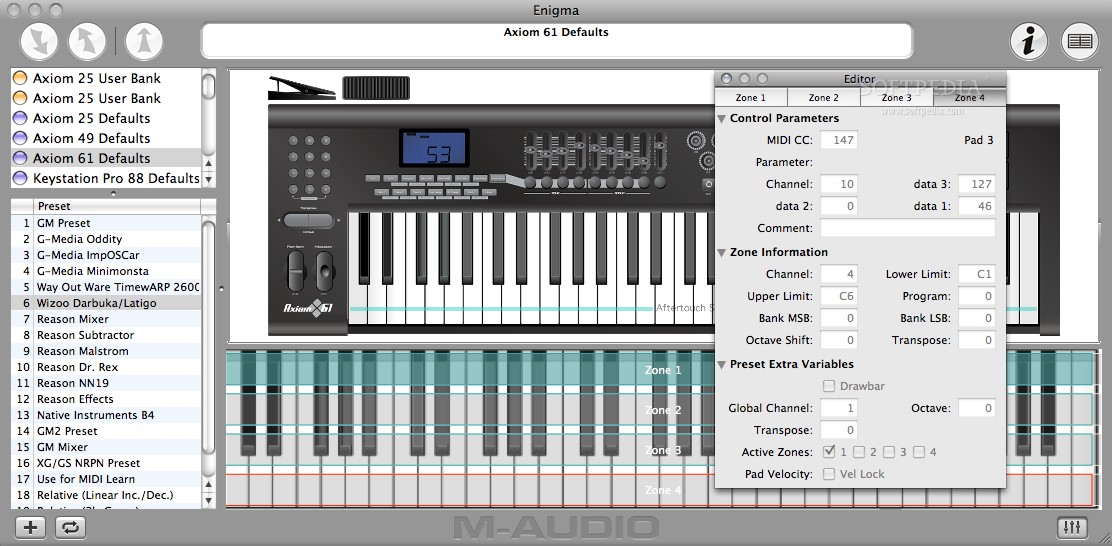Open the mixer sliders icon bottom right
Image resolution: width=1112 pixels, height=546 pixels.
pos(1072,527)
